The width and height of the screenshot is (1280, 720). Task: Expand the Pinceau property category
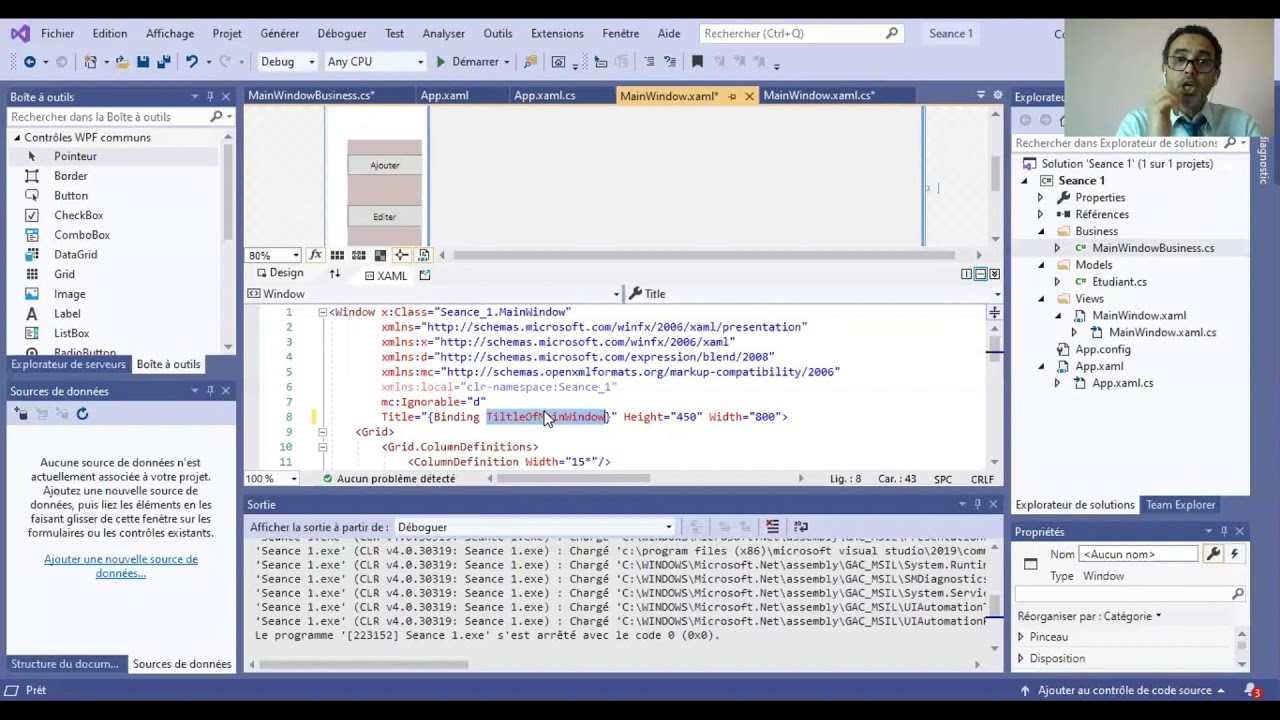1021,637
